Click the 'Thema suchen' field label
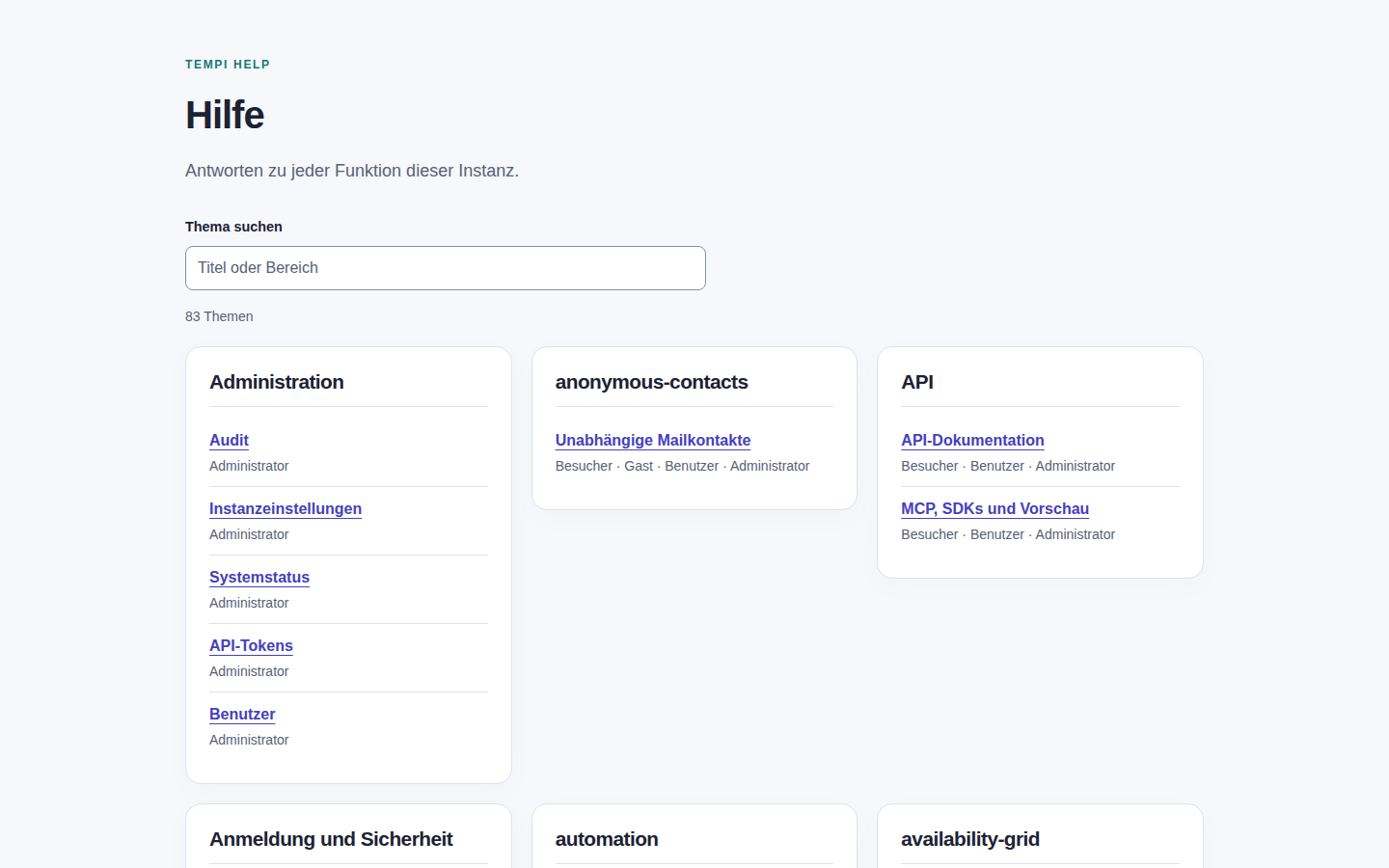Viewport: 1389px width, 868px height. tap(233, 227)
